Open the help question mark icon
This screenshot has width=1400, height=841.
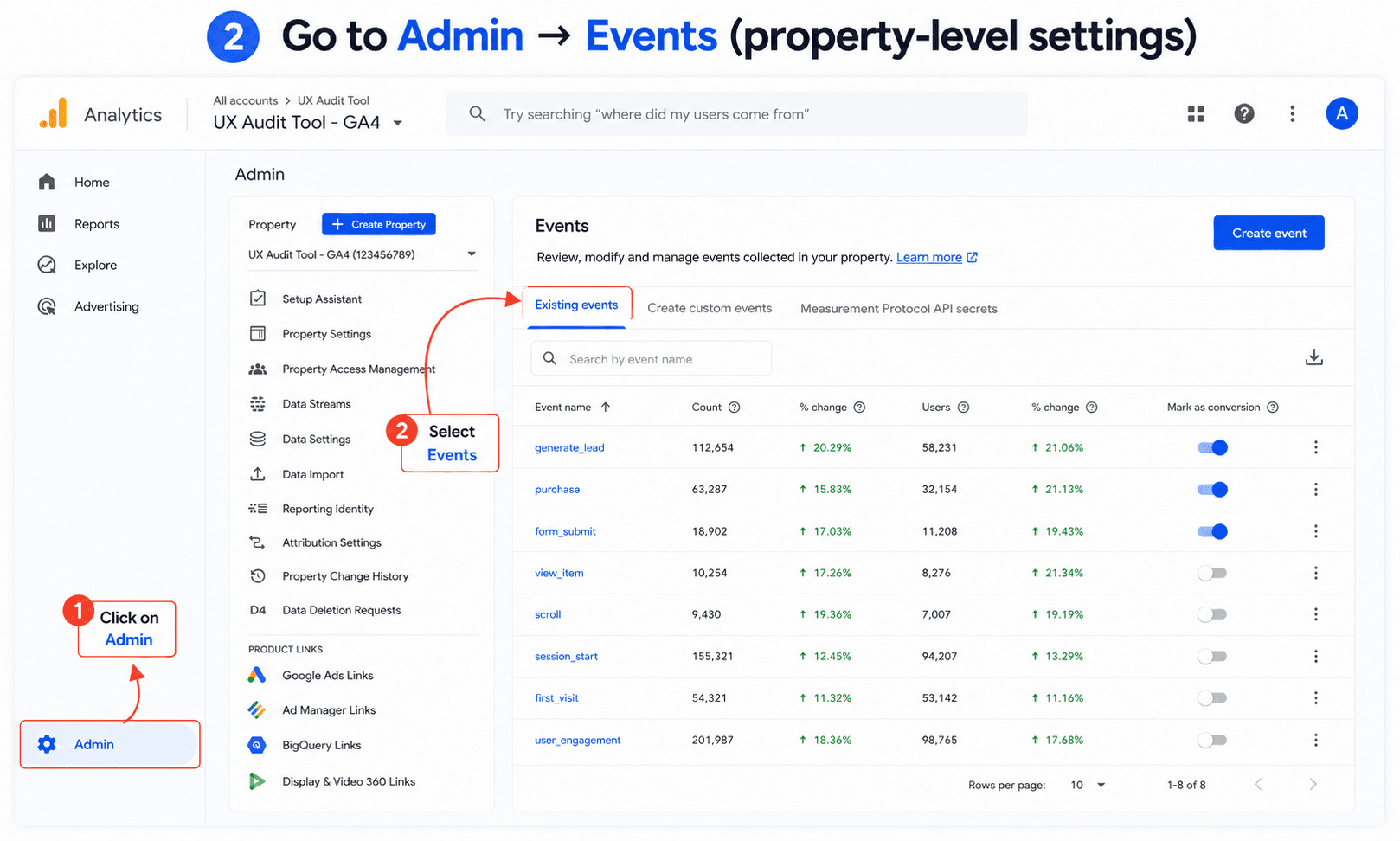tap(1244, 113)
